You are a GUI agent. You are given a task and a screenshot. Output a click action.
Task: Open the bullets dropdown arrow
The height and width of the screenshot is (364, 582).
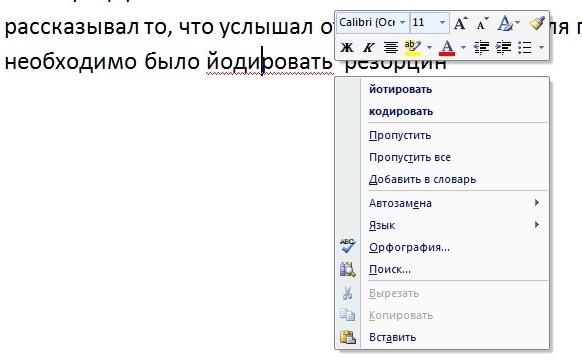pos(541,47)
